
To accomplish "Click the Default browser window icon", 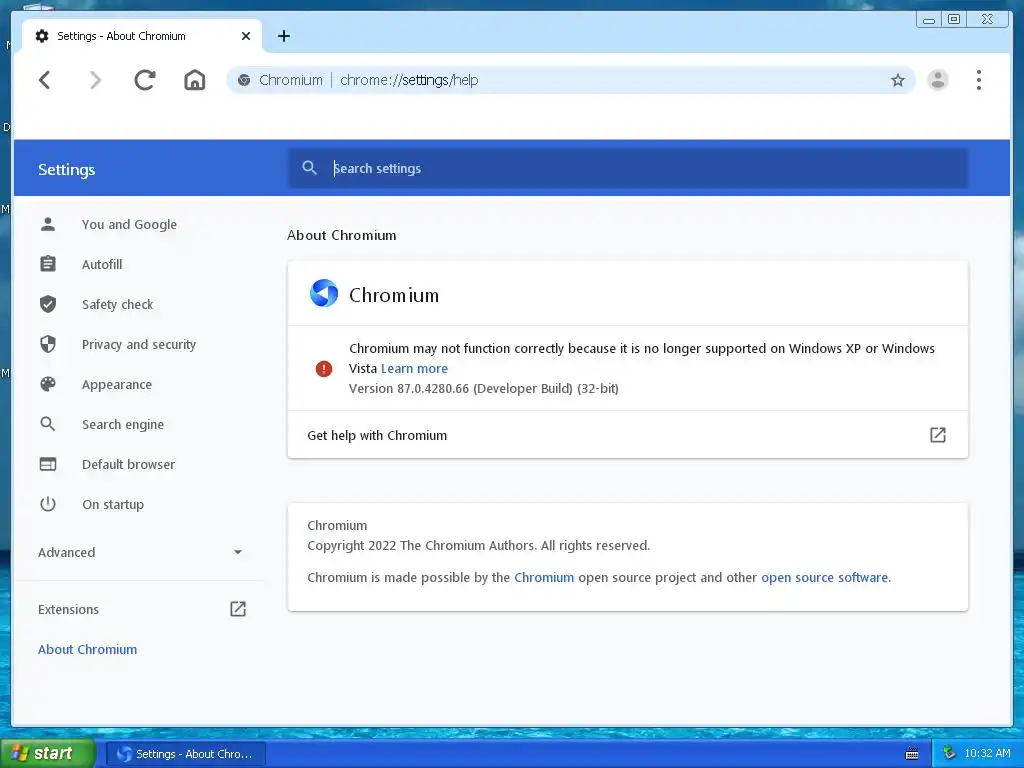I will point(48,464).
